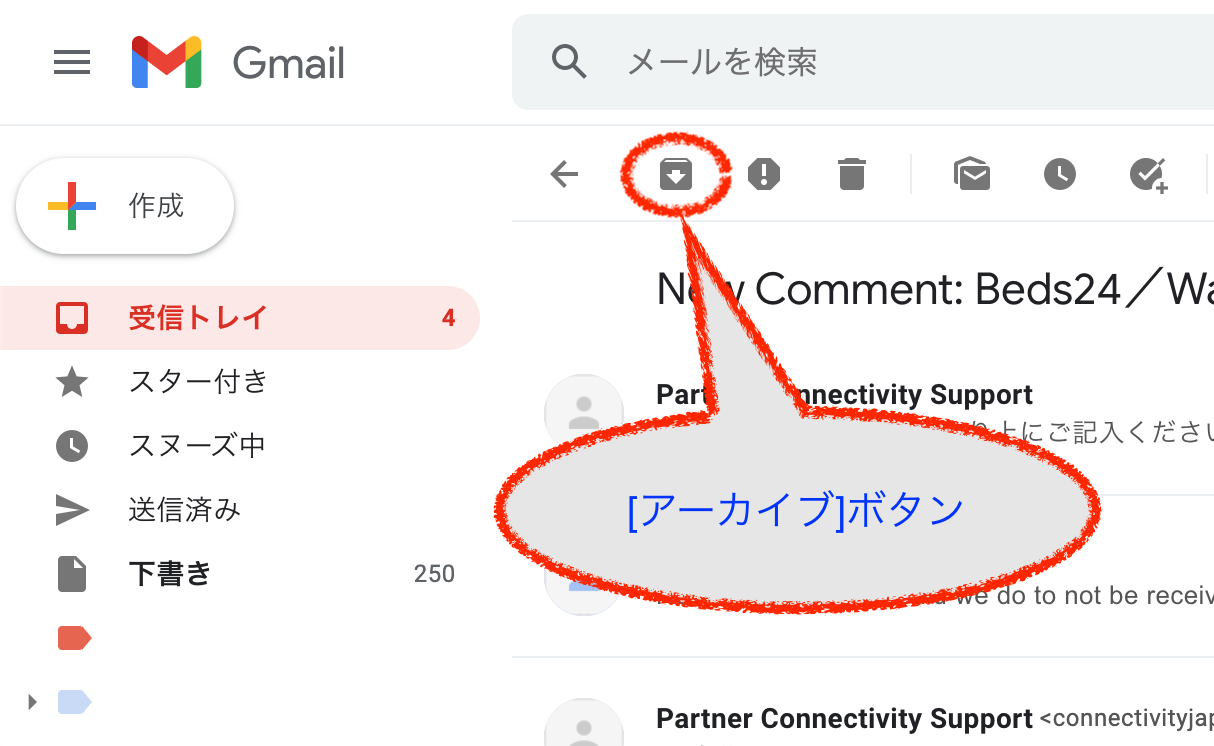Mark the email as unread
The width and height of the screenshot is (1214, 746).
click(x=971, y=175)
